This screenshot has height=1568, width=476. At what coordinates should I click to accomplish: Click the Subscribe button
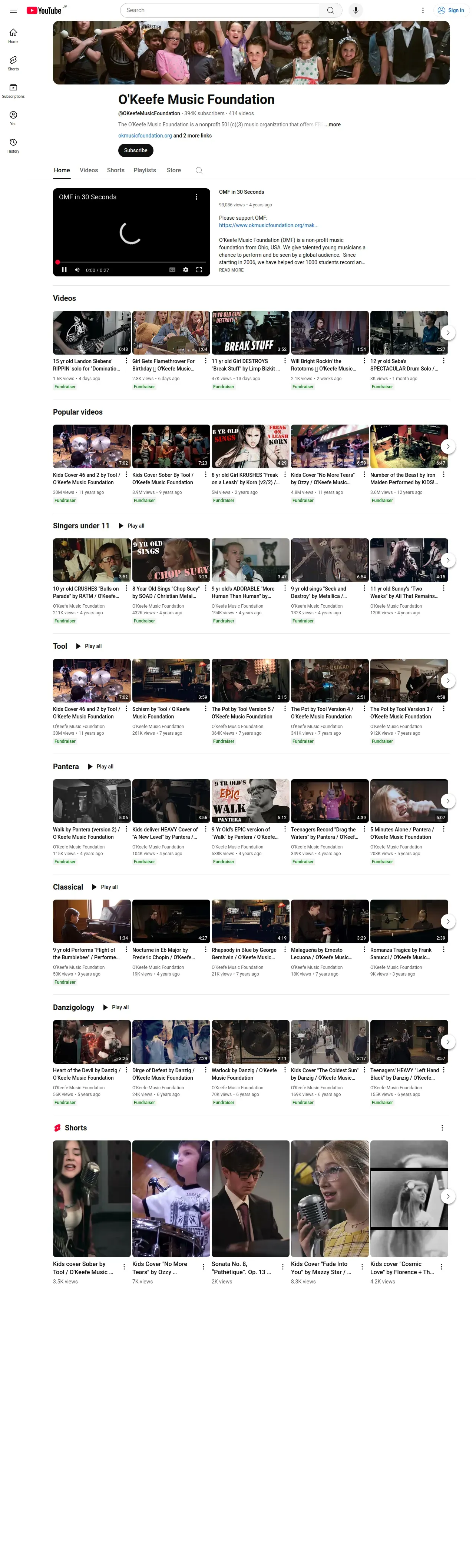(x=136, y=150)
